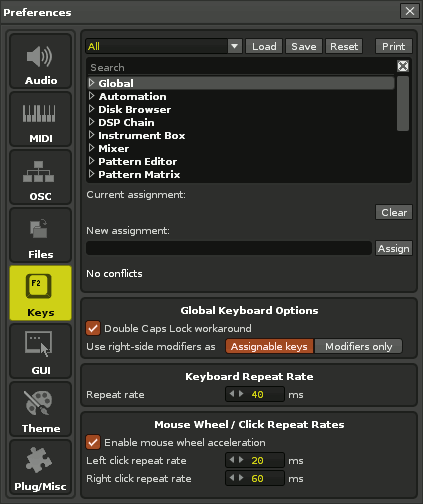Select the Mixer category in list
Image resolution: width=423 pixels, height=504 pixels.
click(113, 148)
